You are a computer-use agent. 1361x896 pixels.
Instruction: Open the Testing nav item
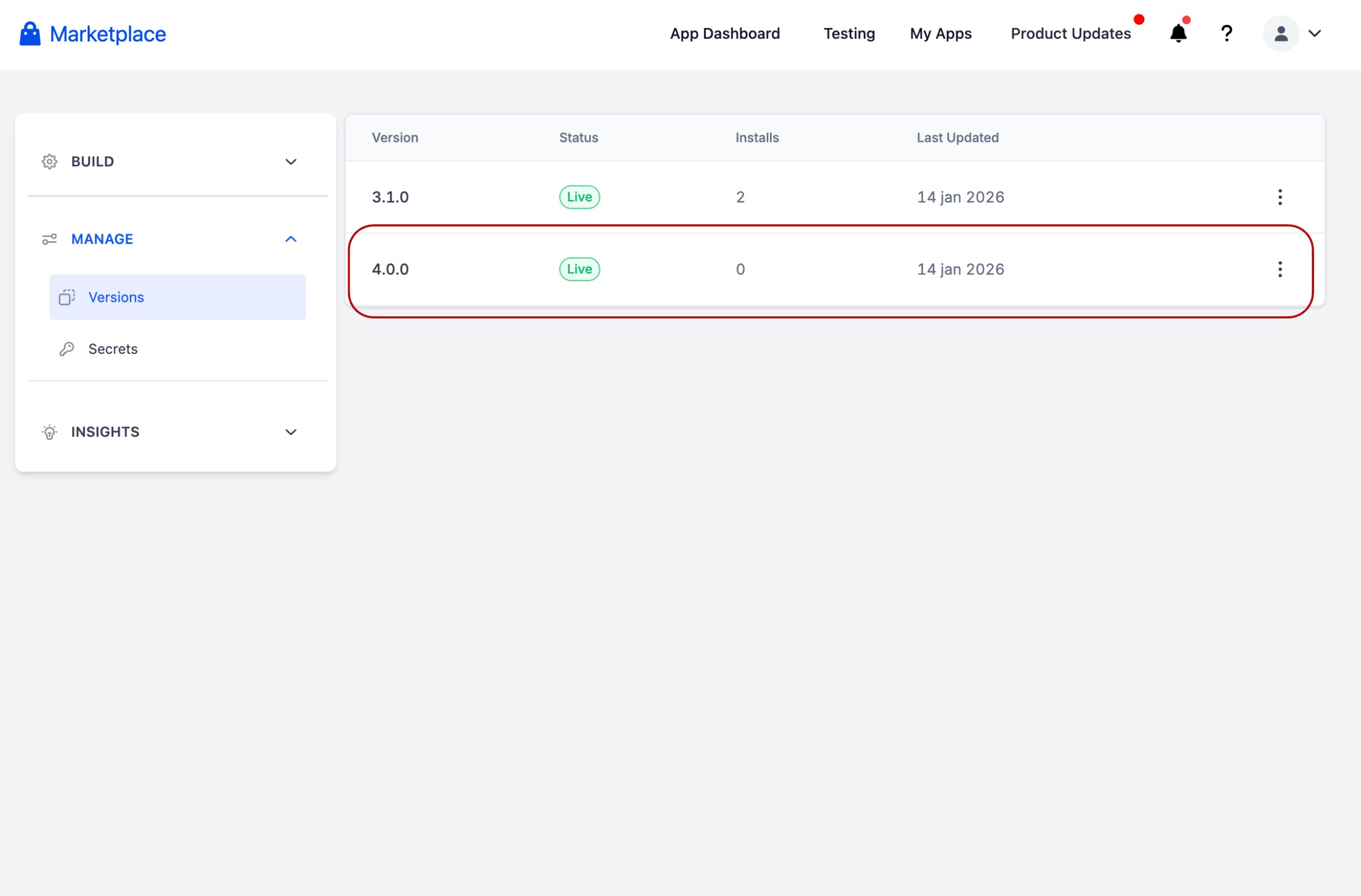pyautogui.click(x=848, y=34)
